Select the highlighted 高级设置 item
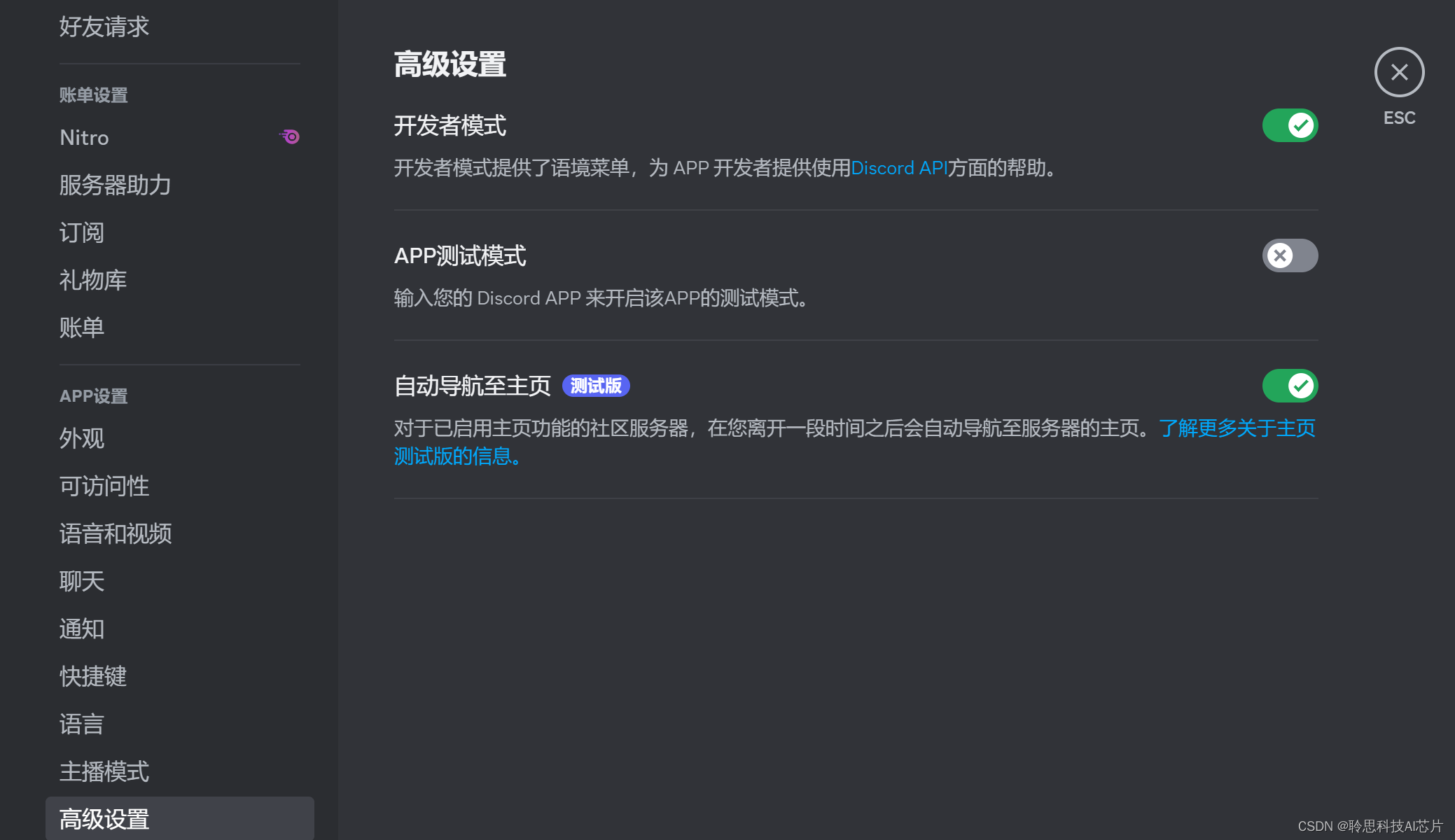This screenshot has width=1455, height=840. (x=180, y=818)
